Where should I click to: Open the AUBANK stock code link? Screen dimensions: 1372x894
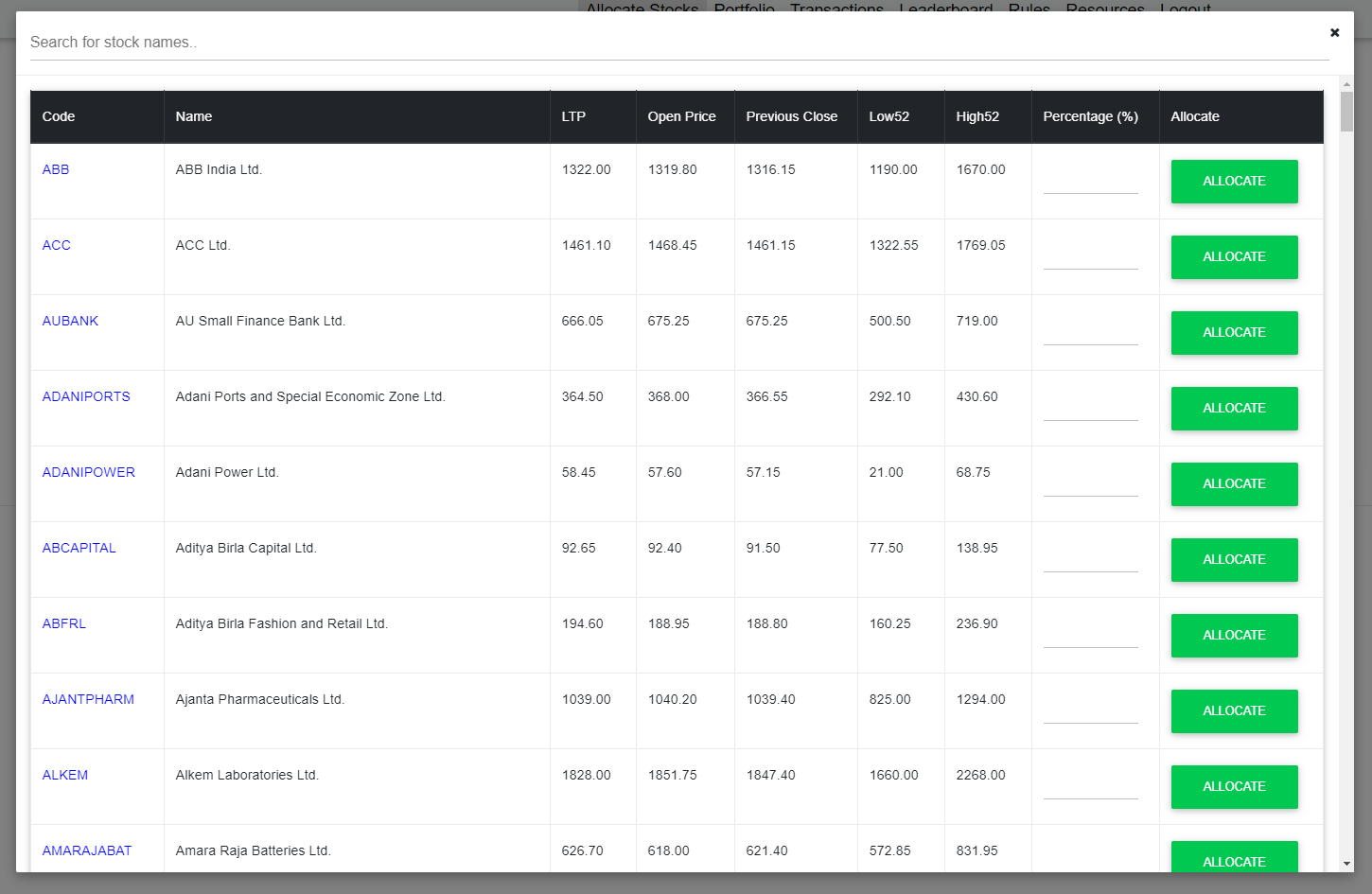(x=71, y=321)
